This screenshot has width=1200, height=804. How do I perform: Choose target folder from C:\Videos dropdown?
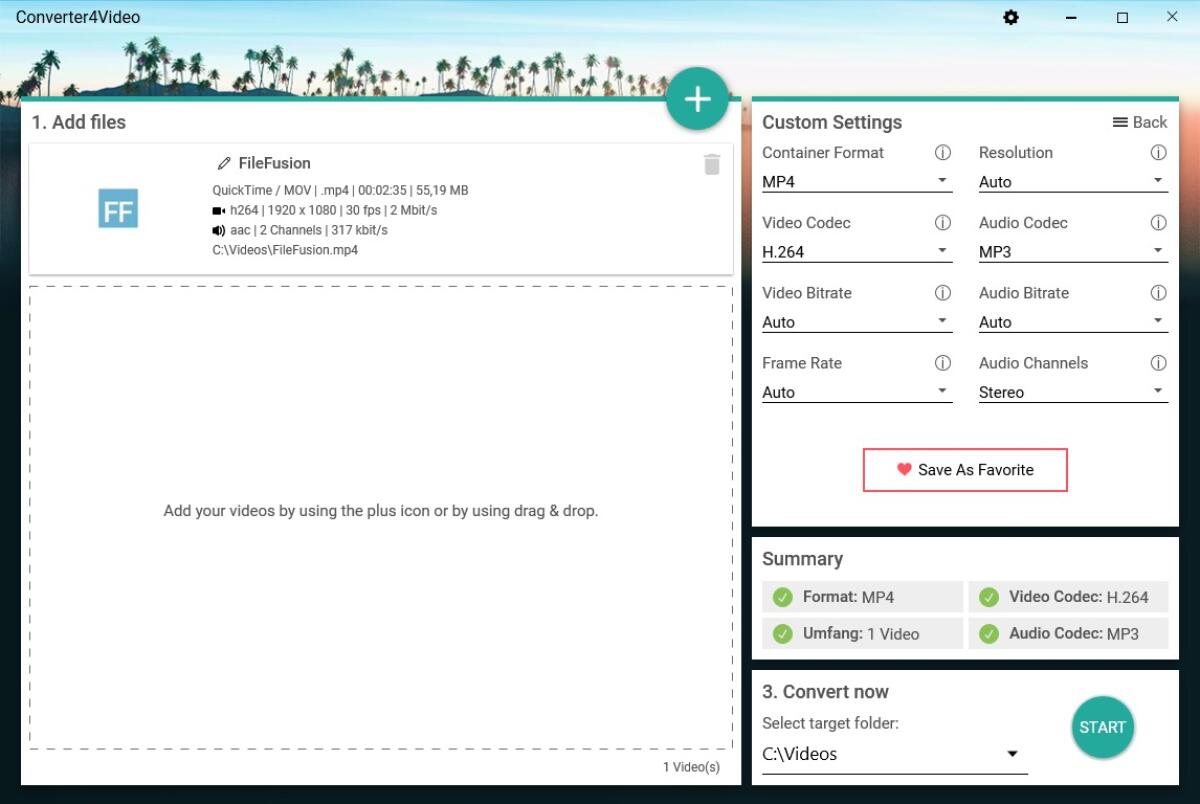893,754
